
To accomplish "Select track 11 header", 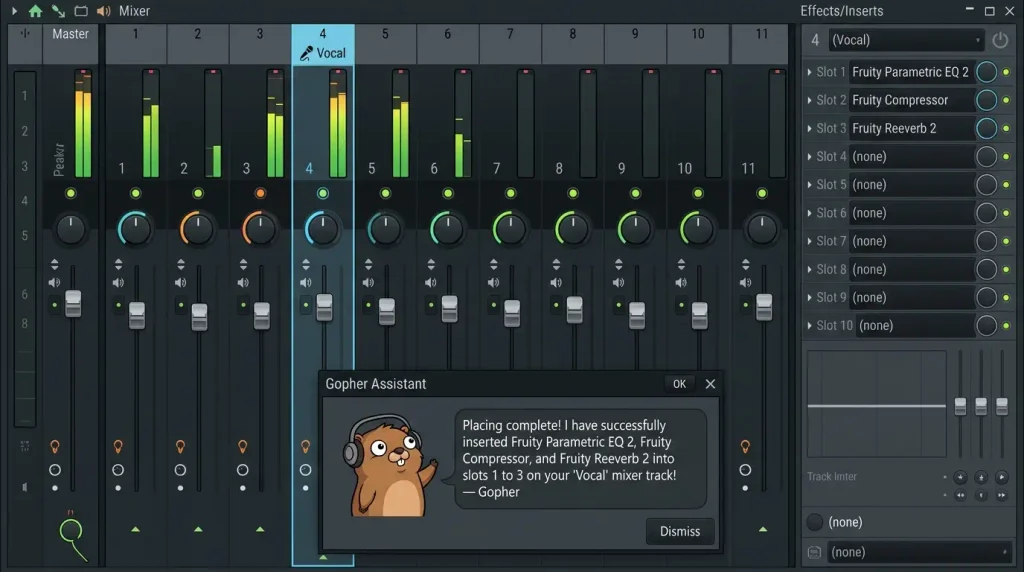I will (x=761, y=44).
